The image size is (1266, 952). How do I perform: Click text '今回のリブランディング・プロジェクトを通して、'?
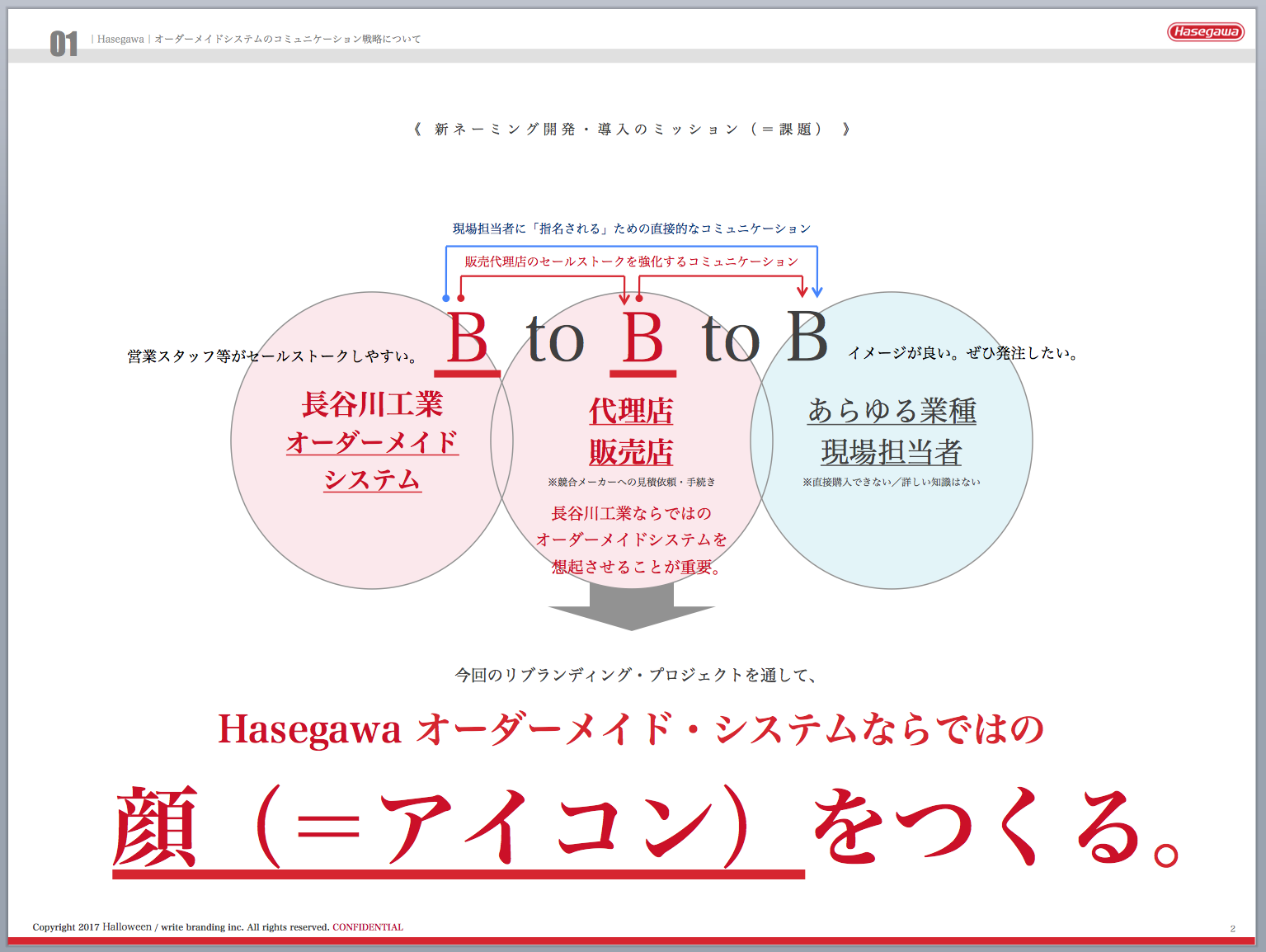pyautogui.click(x=636, y=675)
